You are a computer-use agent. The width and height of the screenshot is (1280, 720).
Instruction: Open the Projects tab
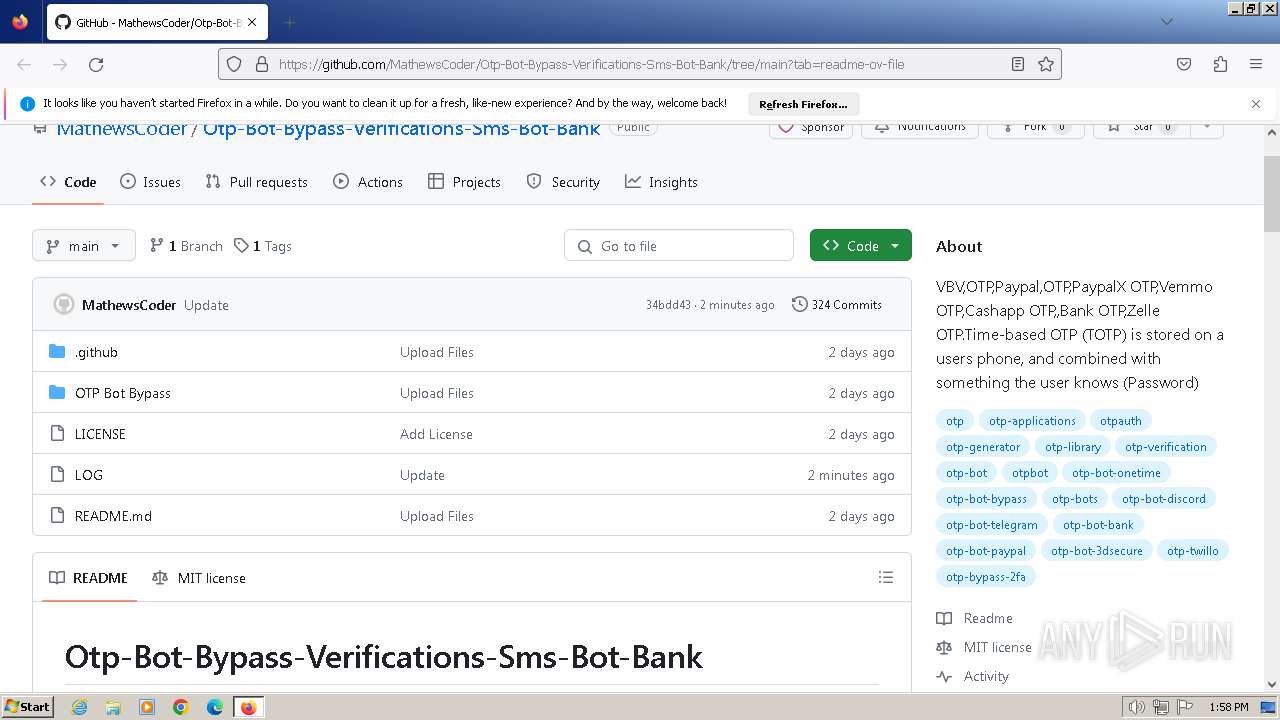coord(464,182)
